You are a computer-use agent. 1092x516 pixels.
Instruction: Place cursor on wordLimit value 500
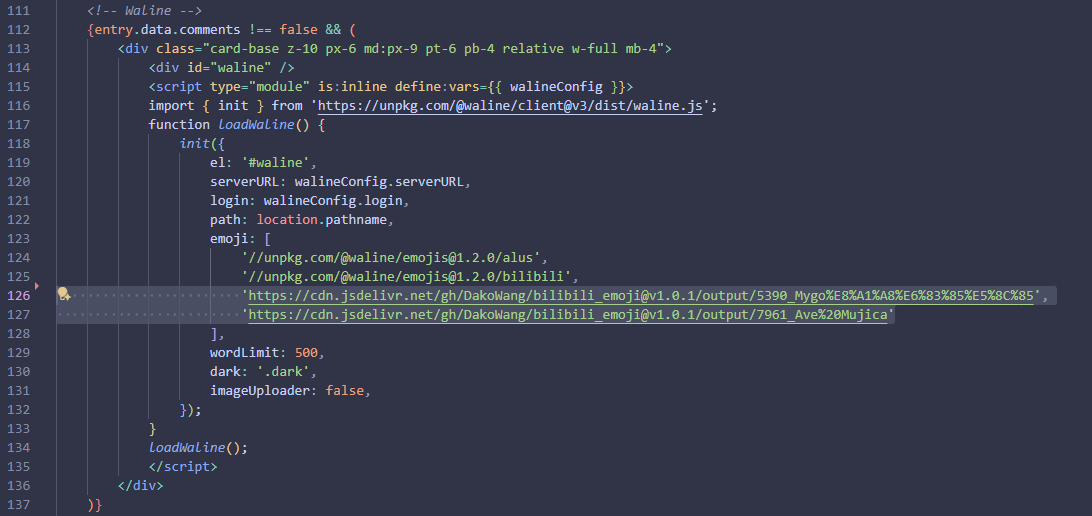[306, 352]
